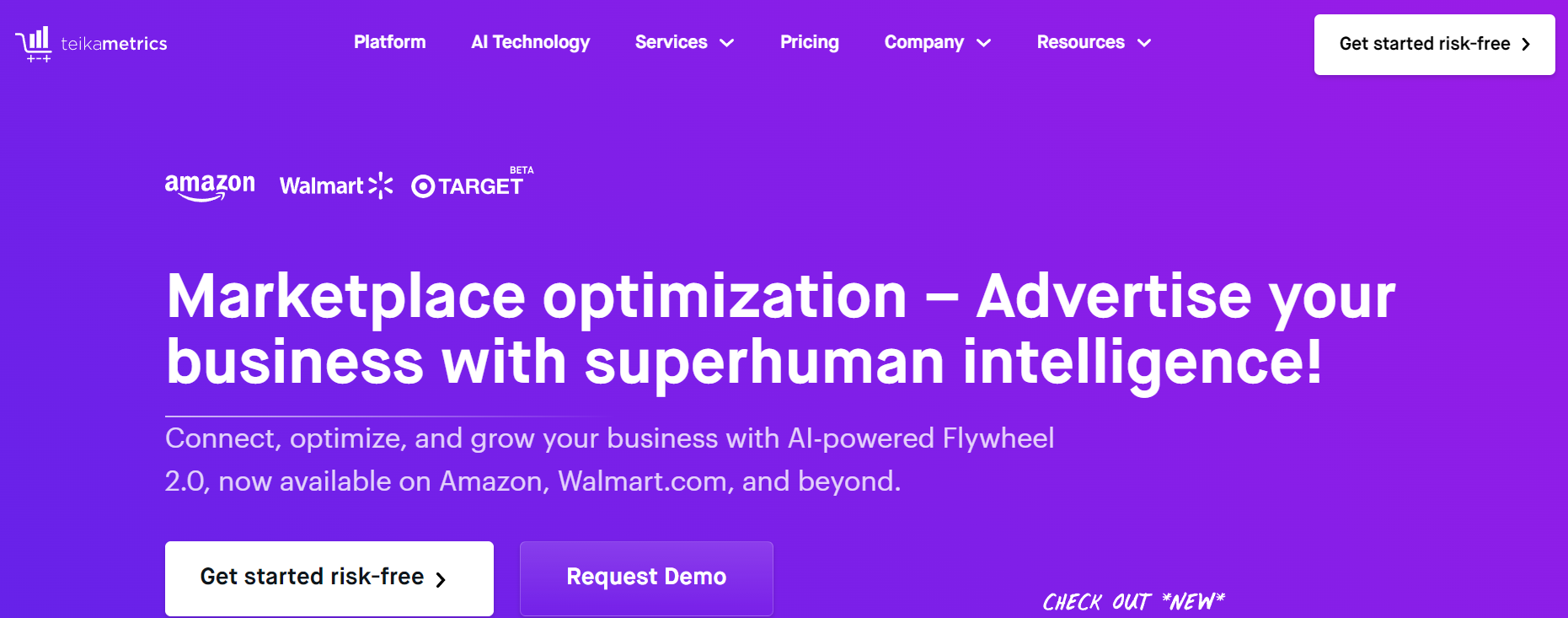Click the teikametrics wordmark text
The width and height of the screenshot is (1568, 618).
coord(114,44)
